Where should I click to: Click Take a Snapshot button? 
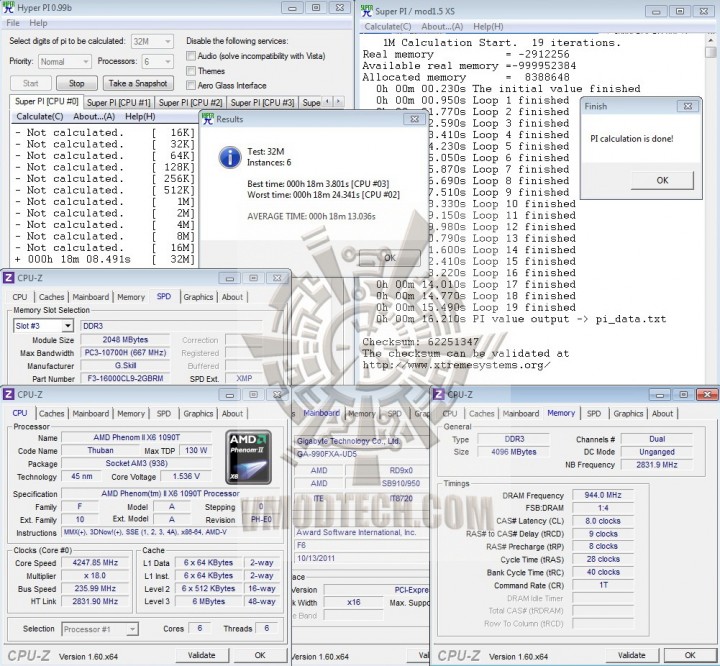click(138, 83)
